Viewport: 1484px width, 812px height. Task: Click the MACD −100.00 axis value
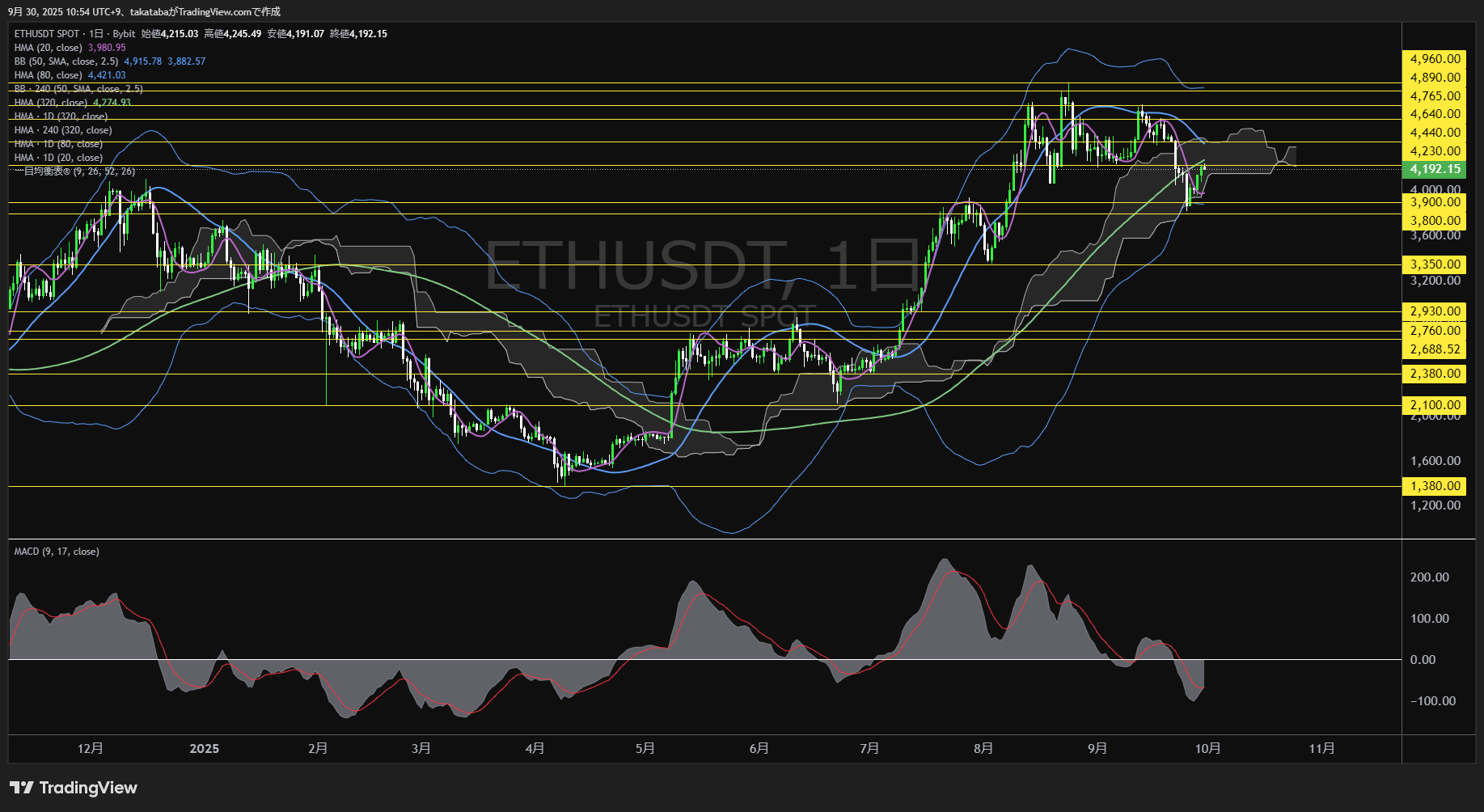(x=1433, y=701)
